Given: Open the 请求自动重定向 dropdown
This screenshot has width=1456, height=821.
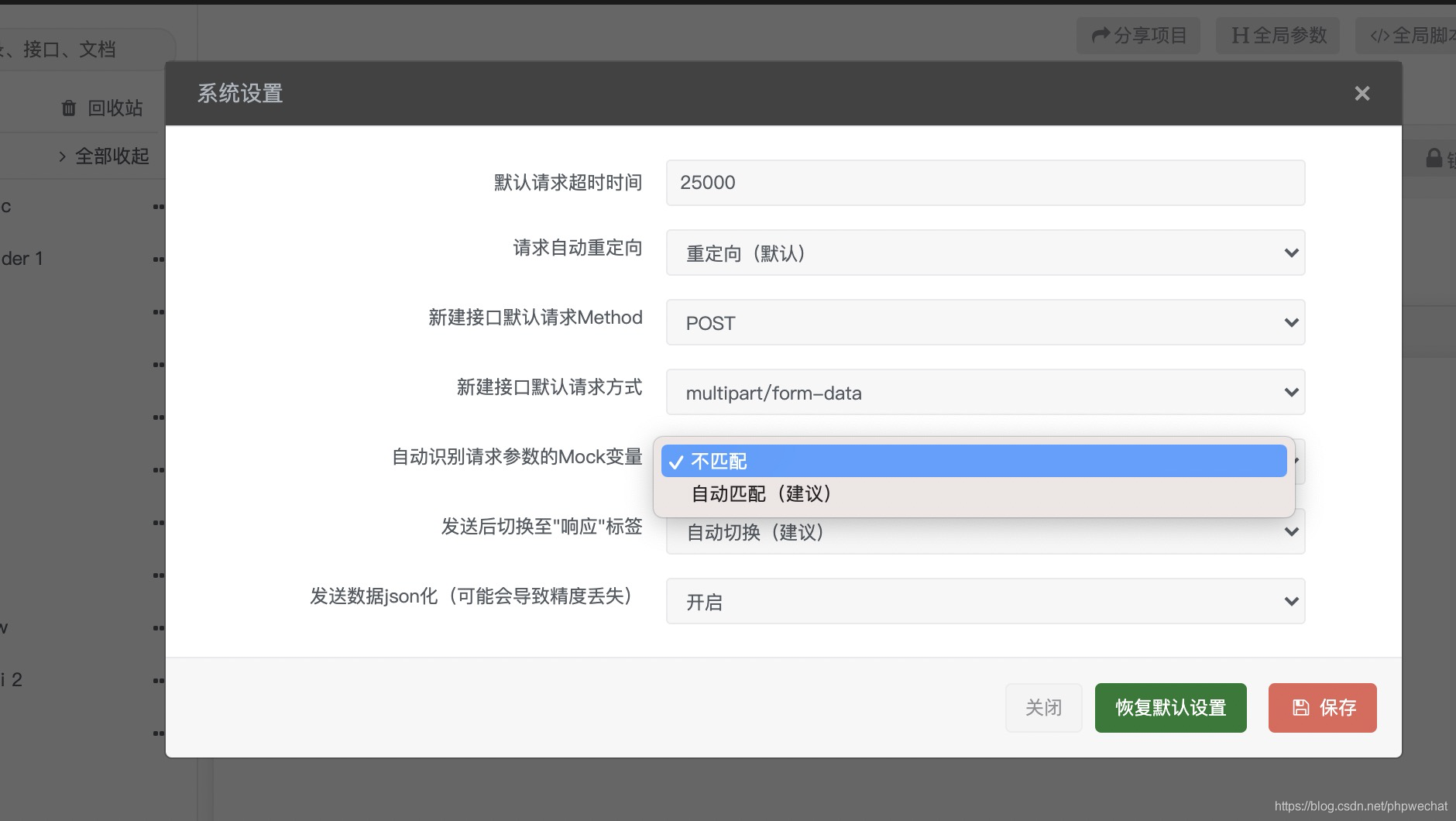Looking at the screenshot, I should [x=984, y=252].
